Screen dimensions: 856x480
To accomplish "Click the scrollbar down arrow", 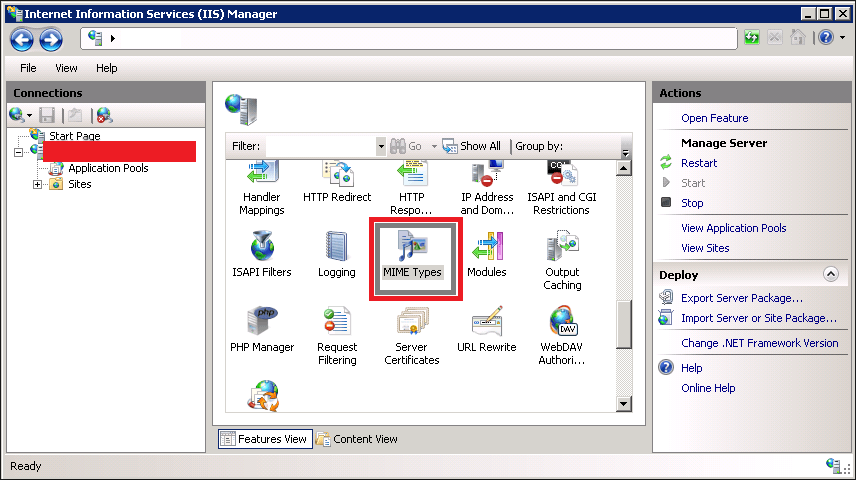I will click(623, 404).
